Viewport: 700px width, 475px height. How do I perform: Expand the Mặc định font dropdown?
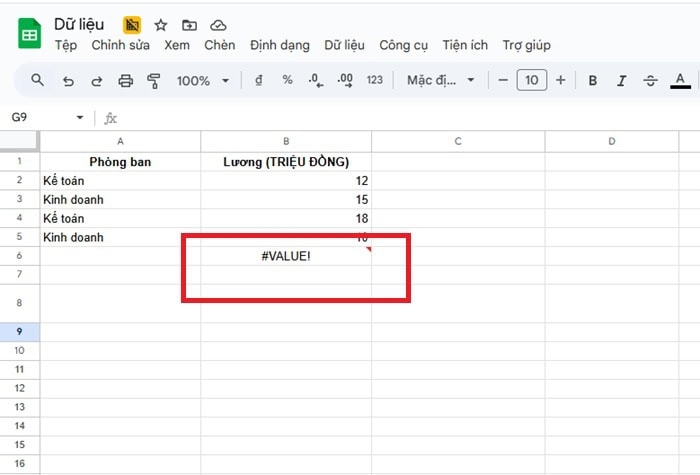coord(441,81)
